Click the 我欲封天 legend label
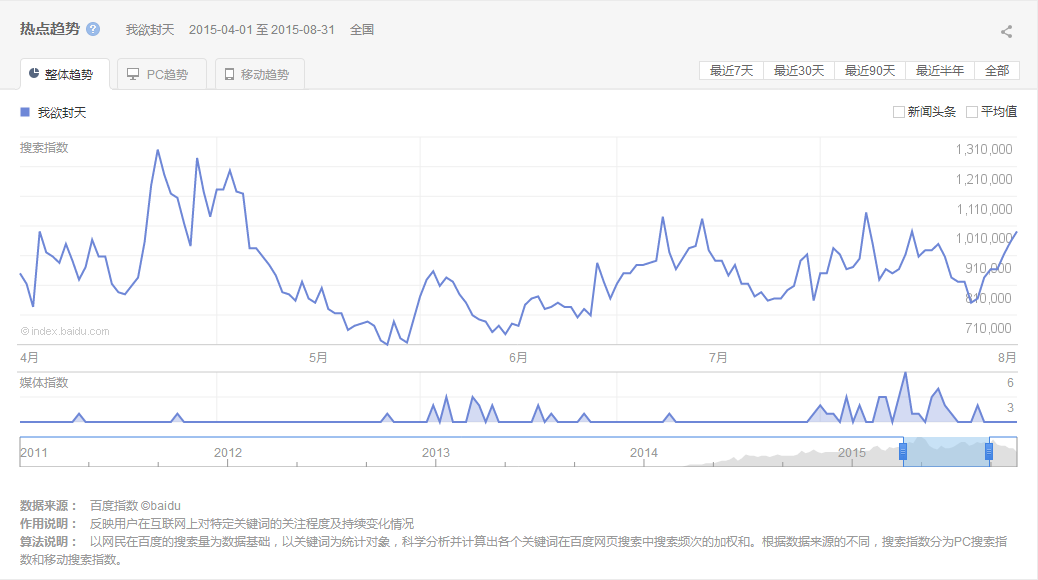Screen dimensions: 1038x580 coord(62,113)
